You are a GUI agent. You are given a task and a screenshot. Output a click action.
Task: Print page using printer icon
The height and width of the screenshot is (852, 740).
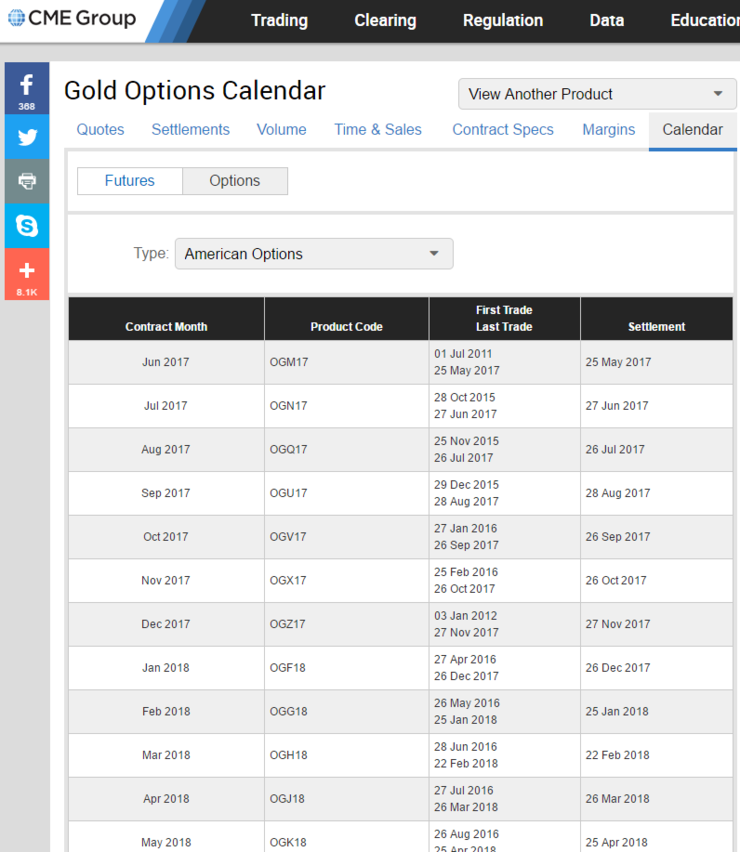click(x=27, y=181)
